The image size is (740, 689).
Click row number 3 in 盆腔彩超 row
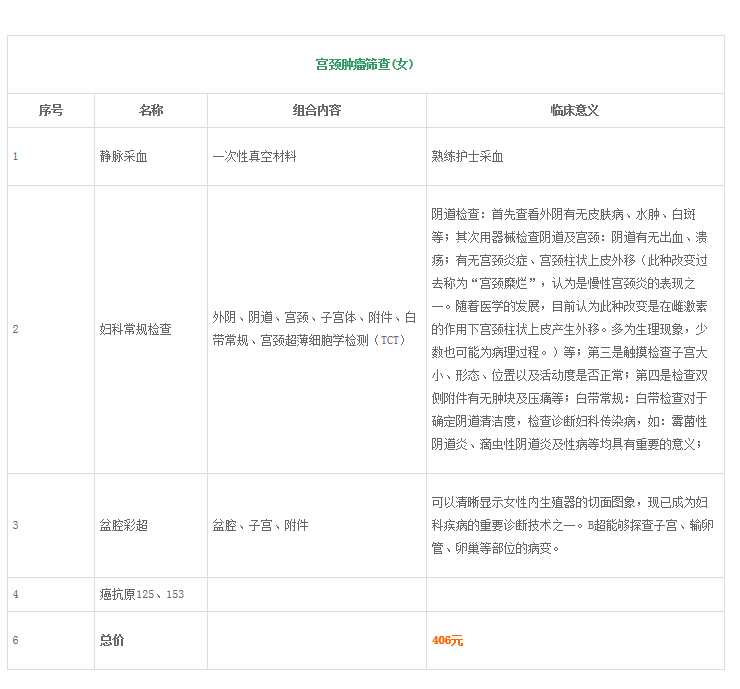16,525
